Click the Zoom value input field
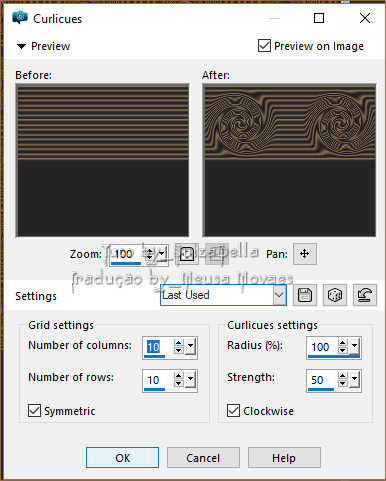386x481 pixels. 127,254
